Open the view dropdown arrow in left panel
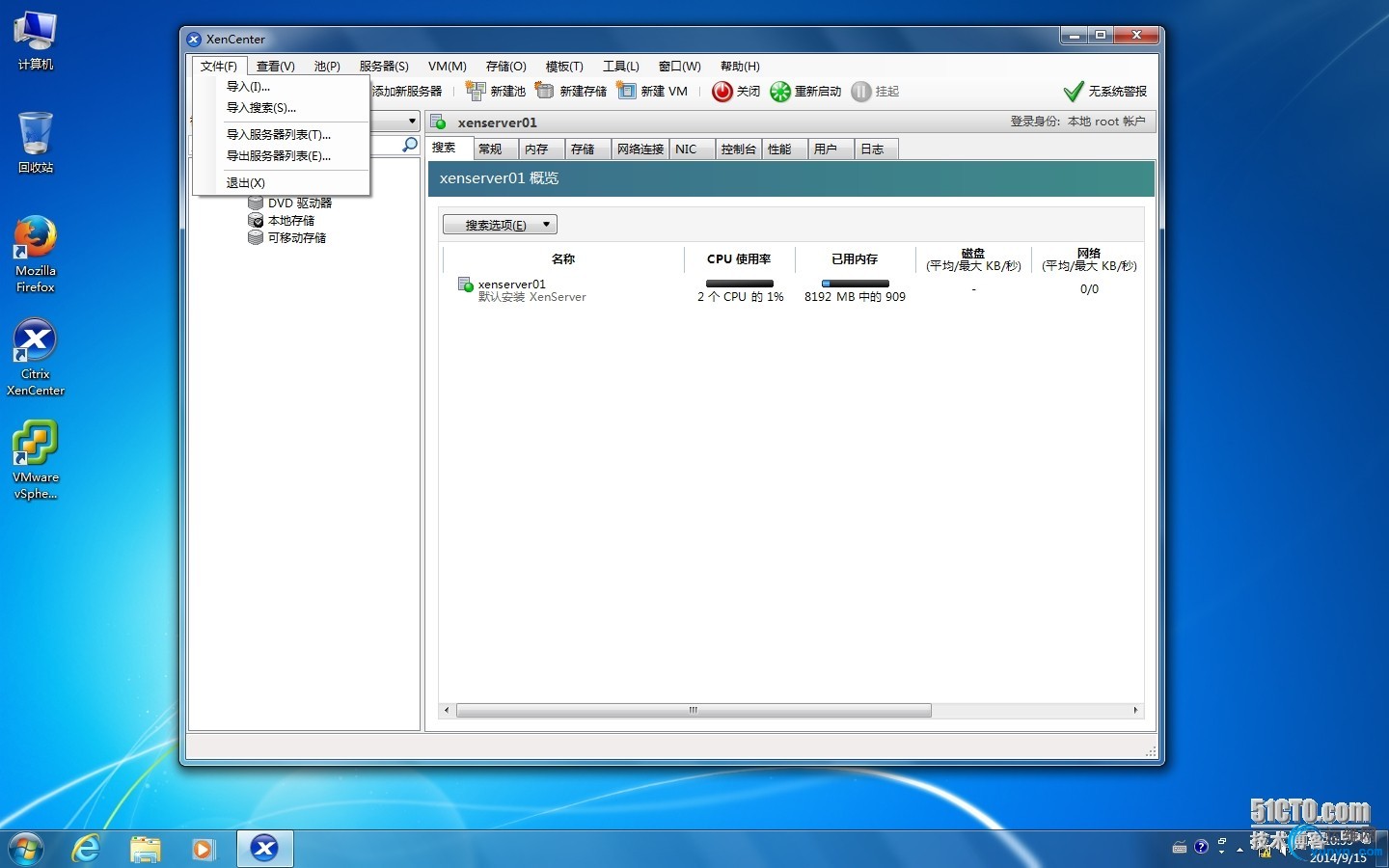 click(412, 122)
